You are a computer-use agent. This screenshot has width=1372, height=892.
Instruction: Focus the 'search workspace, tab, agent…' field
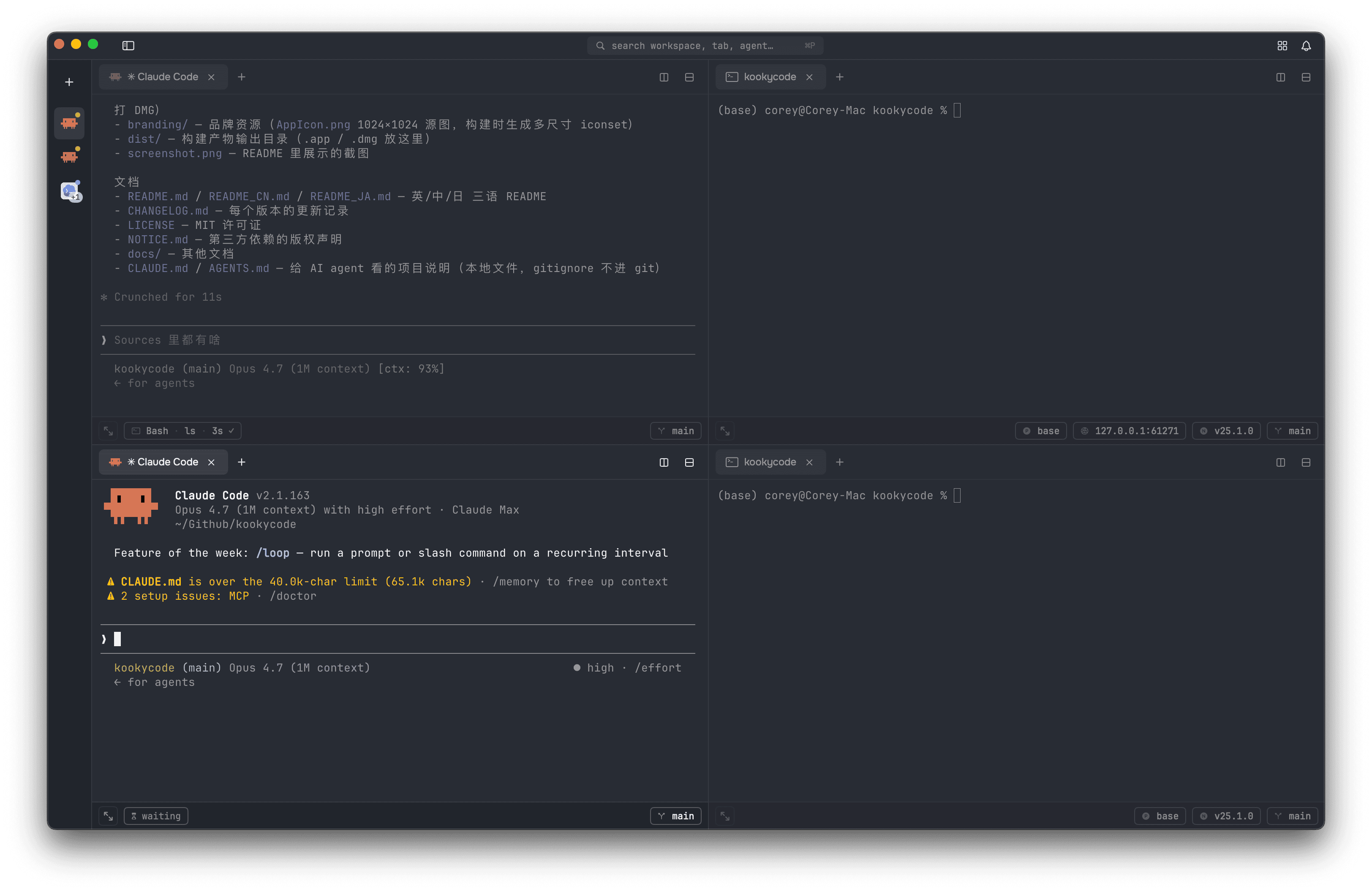coord(705,46)
